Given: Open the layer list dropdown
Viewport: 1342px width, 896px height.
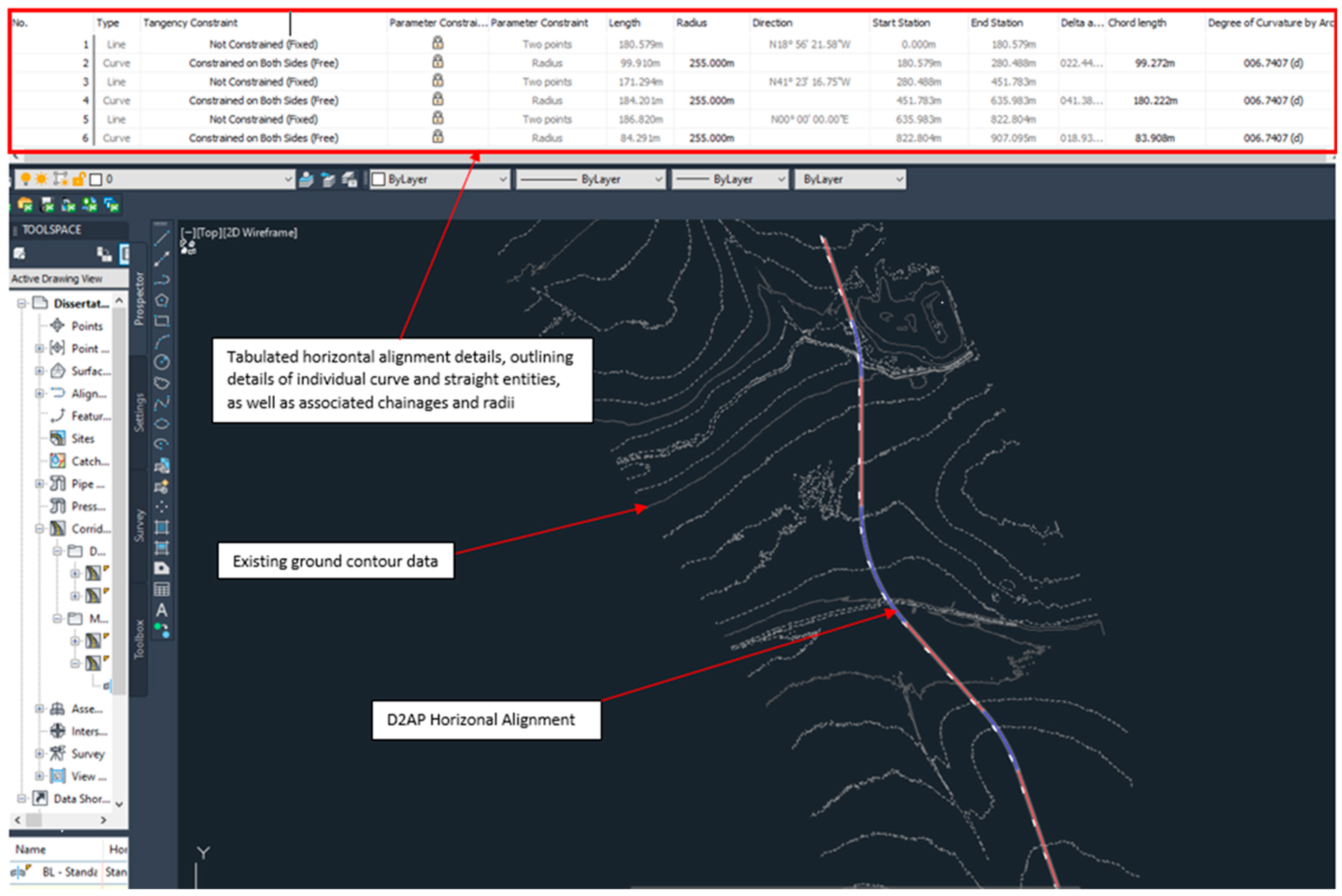Looking at the screenshot, I should click(287, 179).
